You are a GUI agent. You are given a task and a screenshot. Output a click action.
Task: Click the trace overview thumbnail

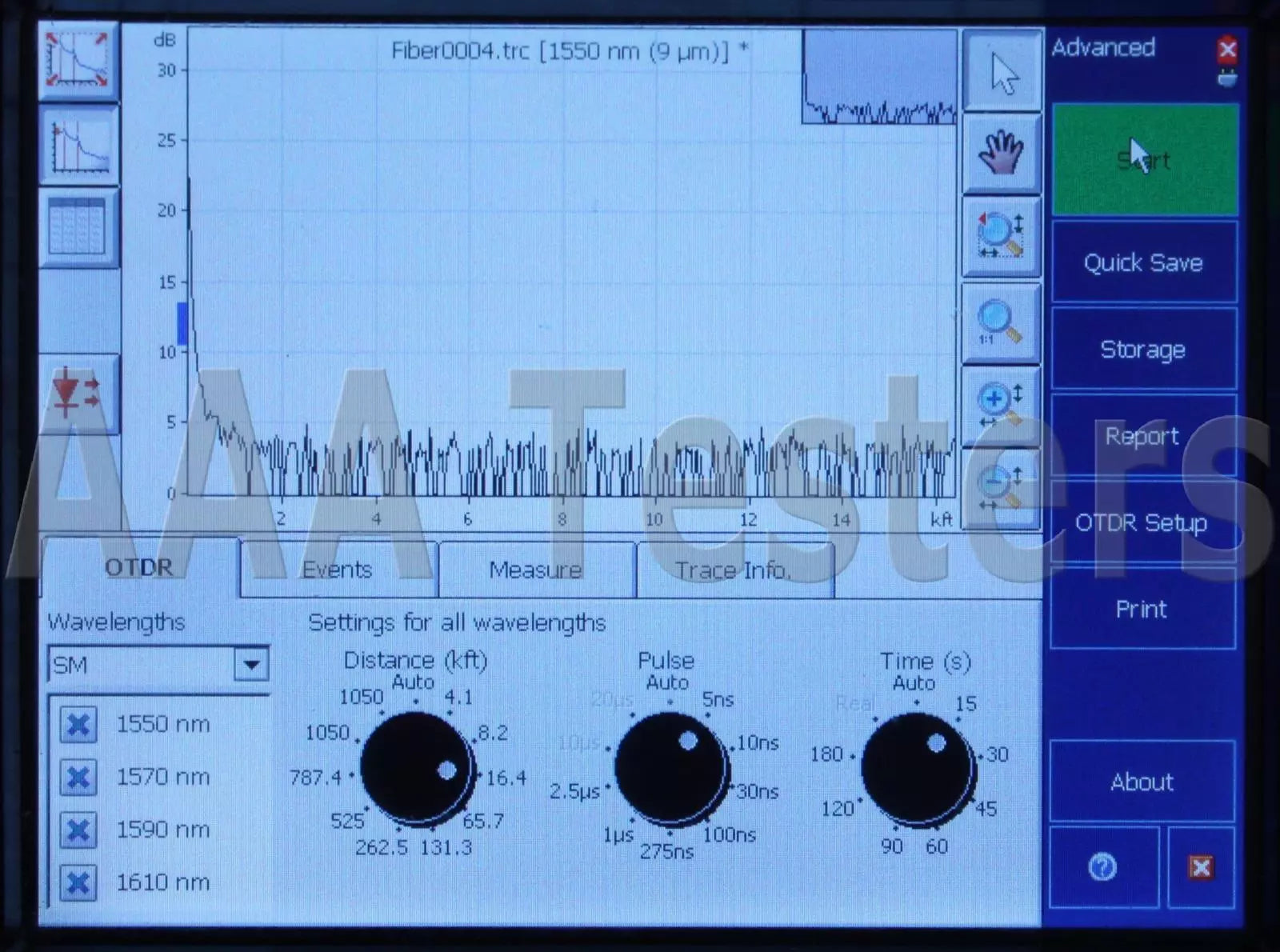pyautogui.click(x=878, y=78)
